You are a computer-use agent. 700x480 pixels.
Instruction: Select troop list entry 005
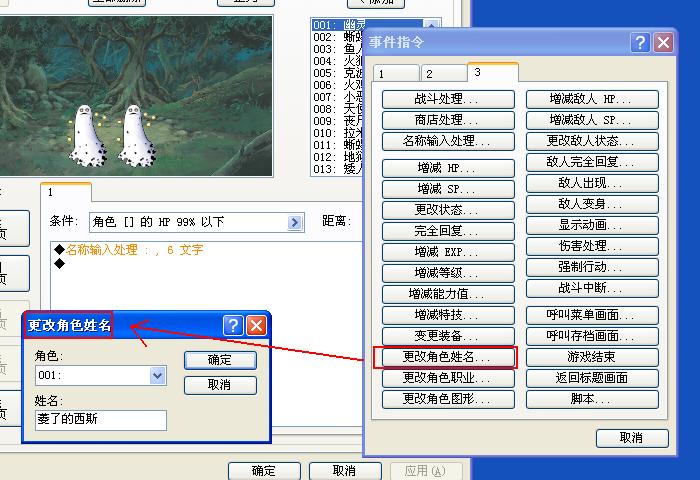338,73
